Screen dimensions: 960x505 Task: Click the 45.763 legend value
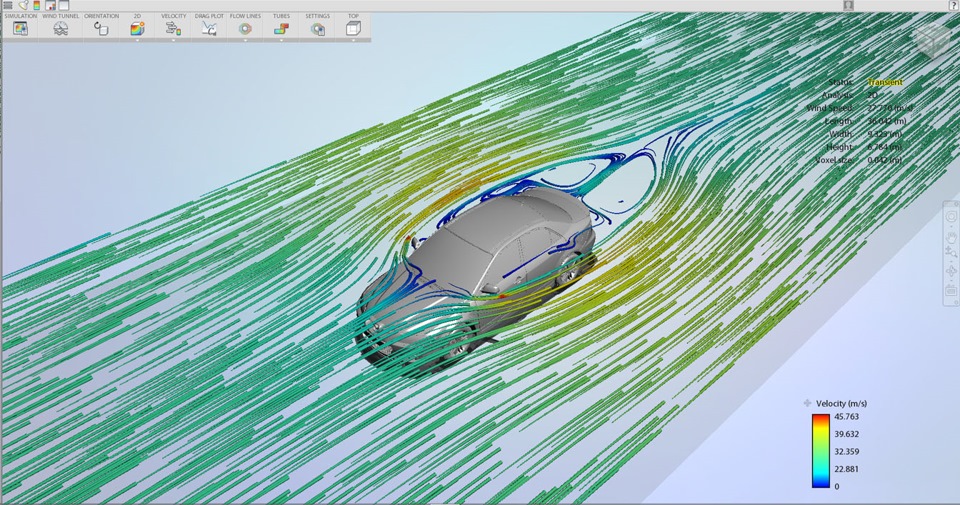tap(847, 417)
